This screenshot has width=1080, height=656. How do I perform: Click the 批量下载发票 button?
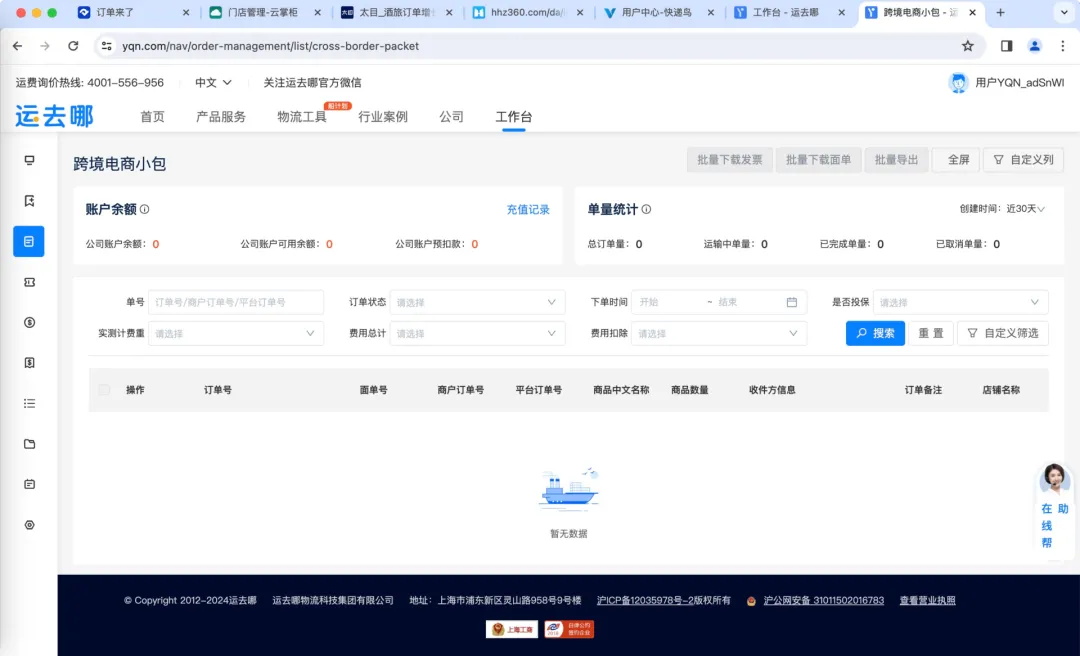pyautogui.click(x=729, y=160)
